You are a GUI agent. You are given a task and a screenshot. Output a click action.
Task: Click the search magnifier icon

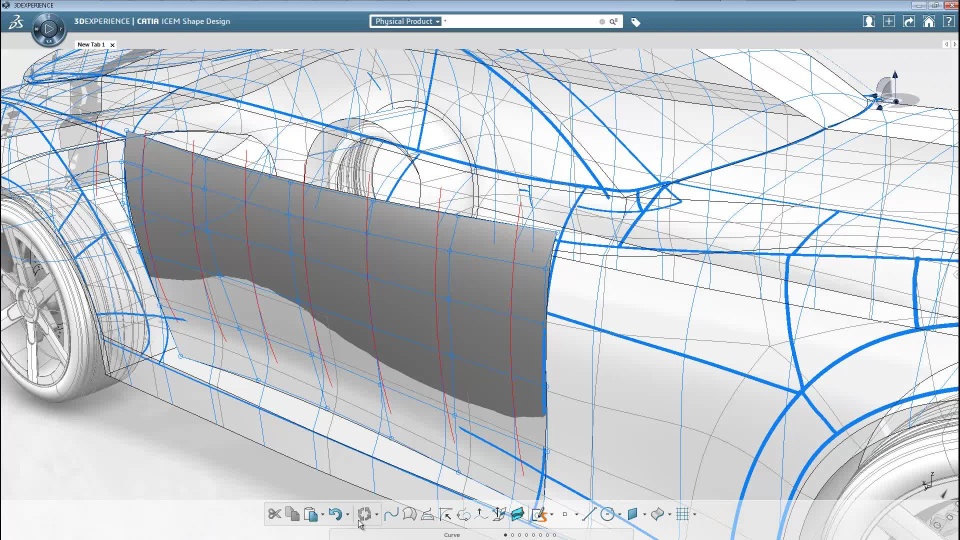pos(613,21)
